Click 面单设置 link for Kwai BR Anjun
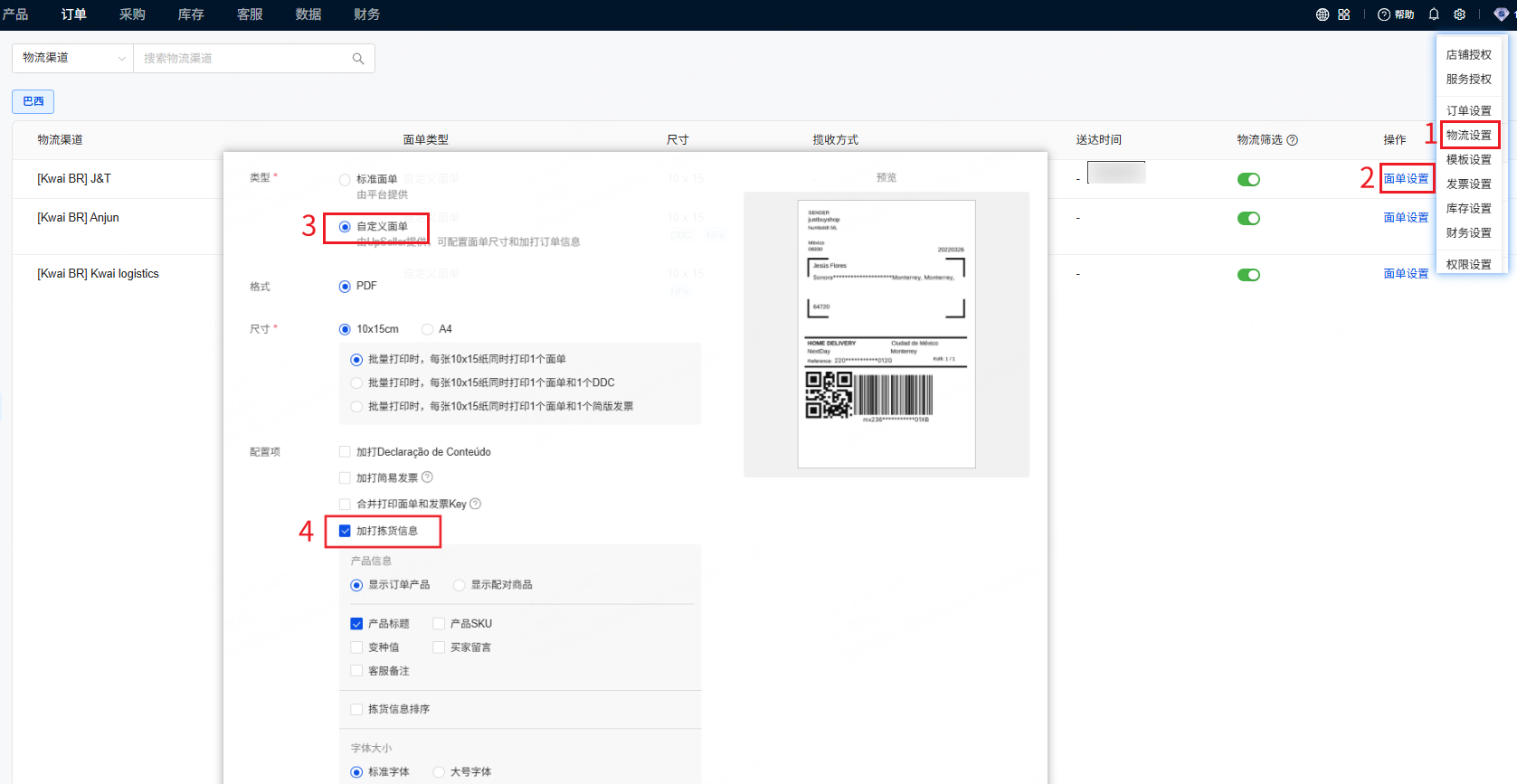Screen dimensions: 1517x784 pyautogui.click(x=1406, y=218)
